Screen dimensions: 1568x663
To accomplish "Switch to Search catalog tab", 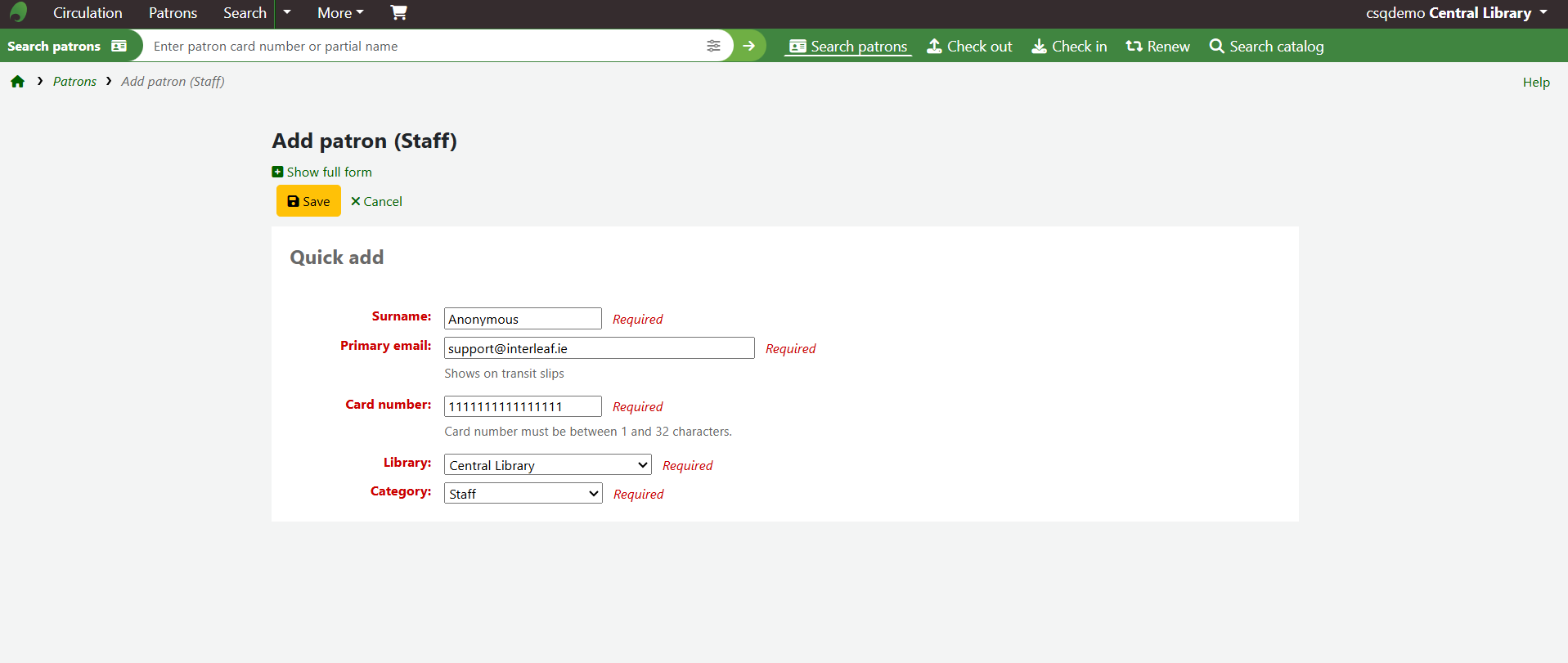I will [1266, 47].
